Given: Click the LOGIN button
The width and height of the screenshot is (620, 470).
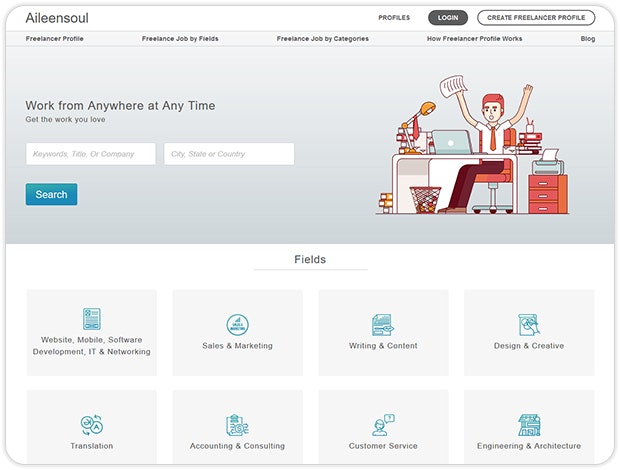Looking at the screenshot, I should pyautogui.click(x=448, y=18).
